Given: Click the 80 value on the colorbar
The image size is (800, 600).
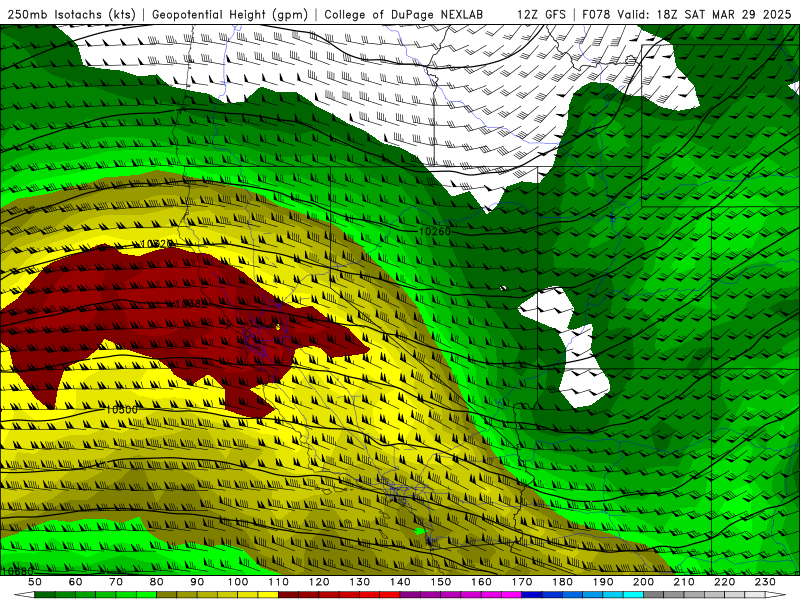Looking at the screenshot, I should coord(157,582).
